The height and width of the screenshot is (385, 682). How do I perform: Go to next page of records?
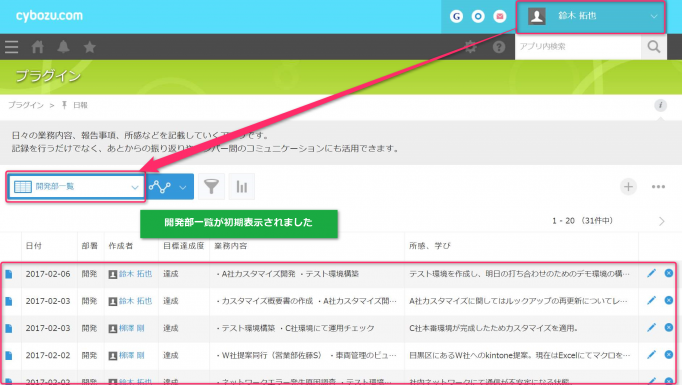[x=662, y=221]
